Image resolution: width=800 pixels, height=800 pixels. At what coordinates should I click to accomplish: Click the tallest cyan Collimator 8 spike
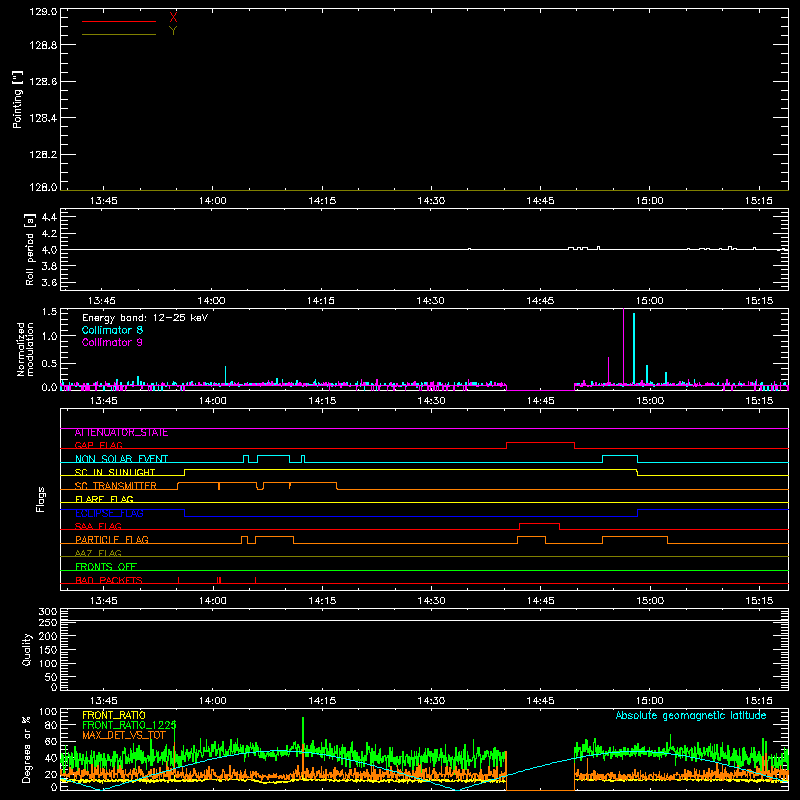[634, 348]
